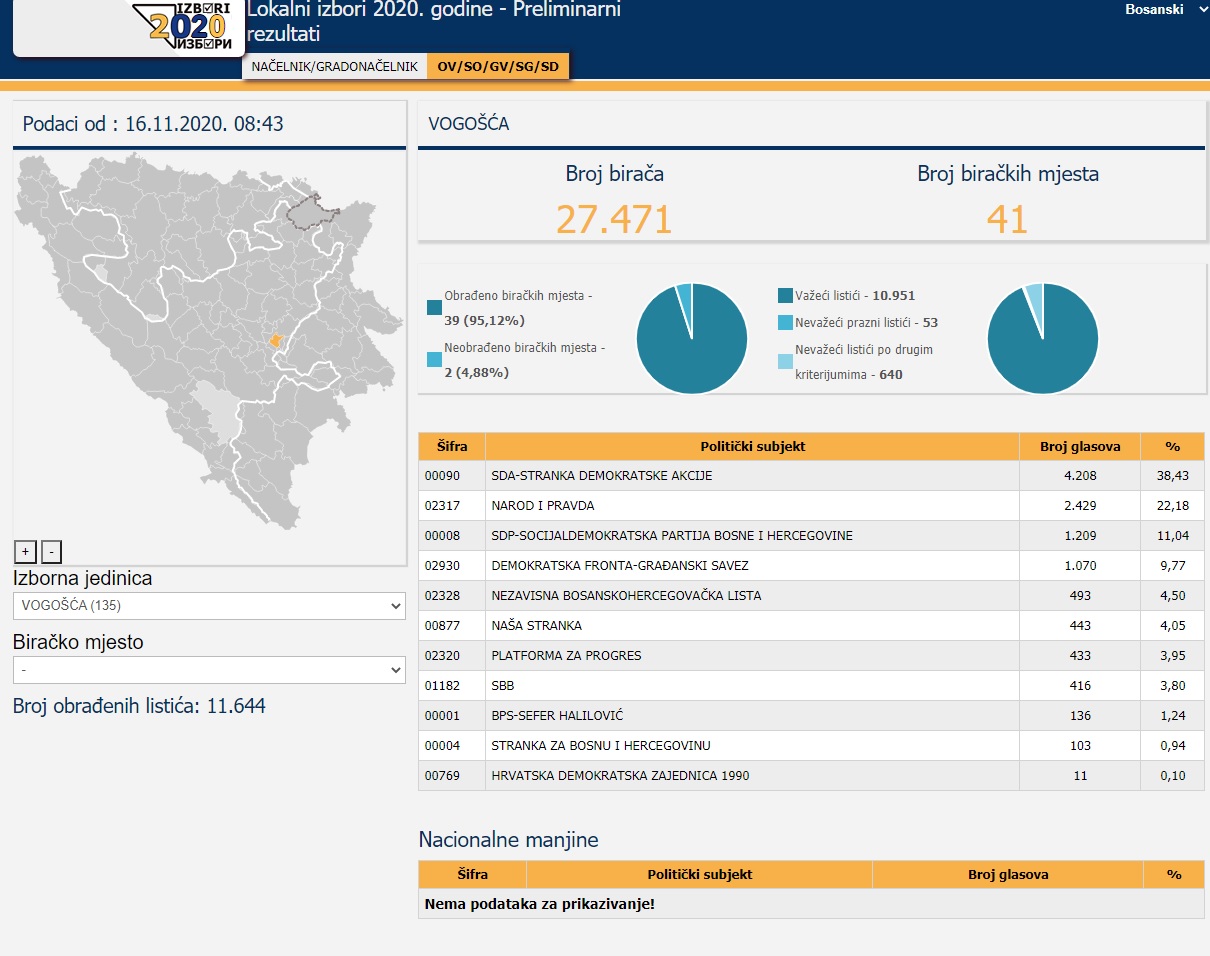The height and width of the screenshot is (956, 1210).
Task: Click the Šifra column header
Action: 452,447
